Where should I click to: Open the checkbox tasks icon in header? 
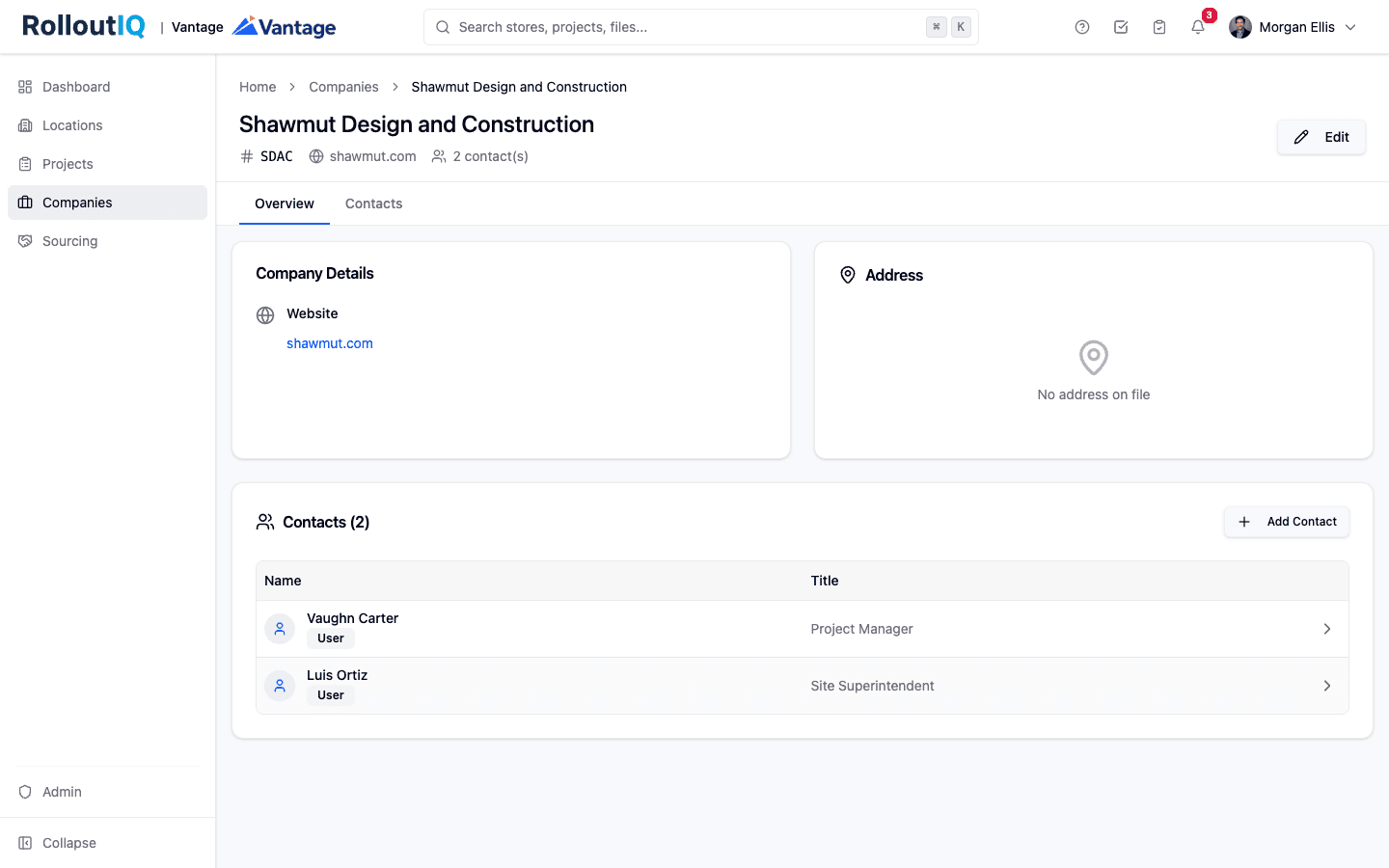(1121, 27)
